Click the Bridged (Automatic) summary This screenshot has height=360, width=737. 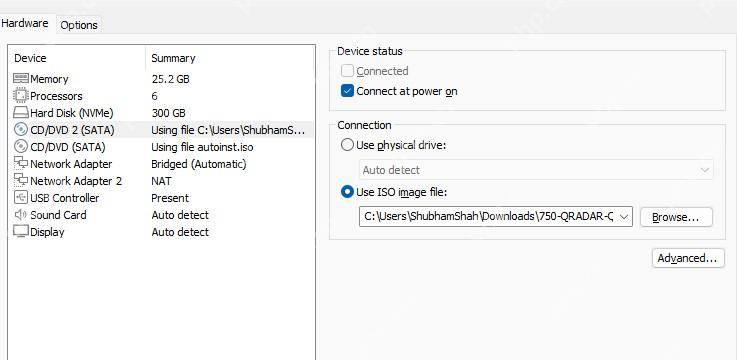199,164
